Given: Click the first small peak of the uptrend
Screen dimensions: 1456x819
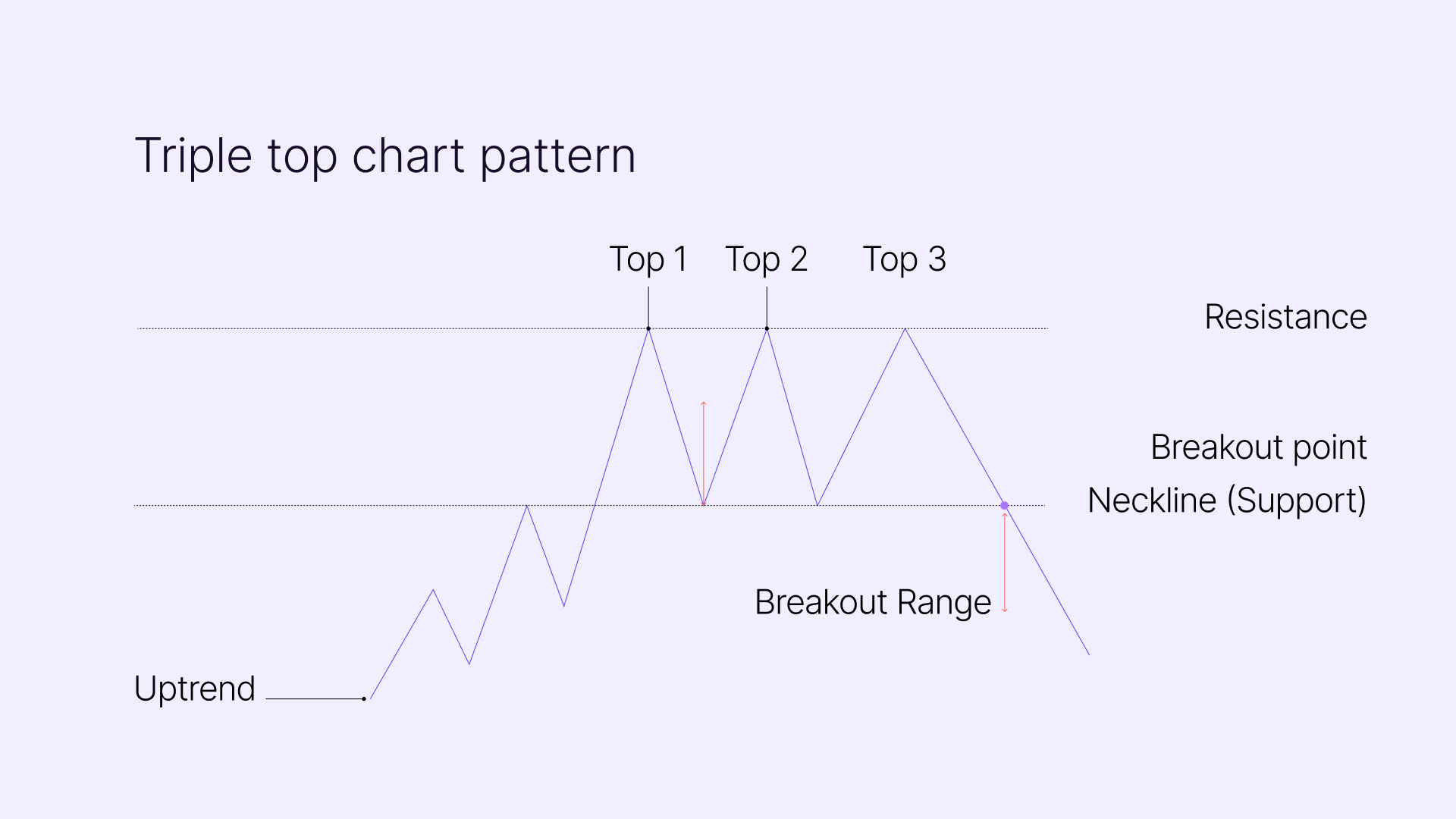Looking at the screenshot, I should [x=433, y=590].
